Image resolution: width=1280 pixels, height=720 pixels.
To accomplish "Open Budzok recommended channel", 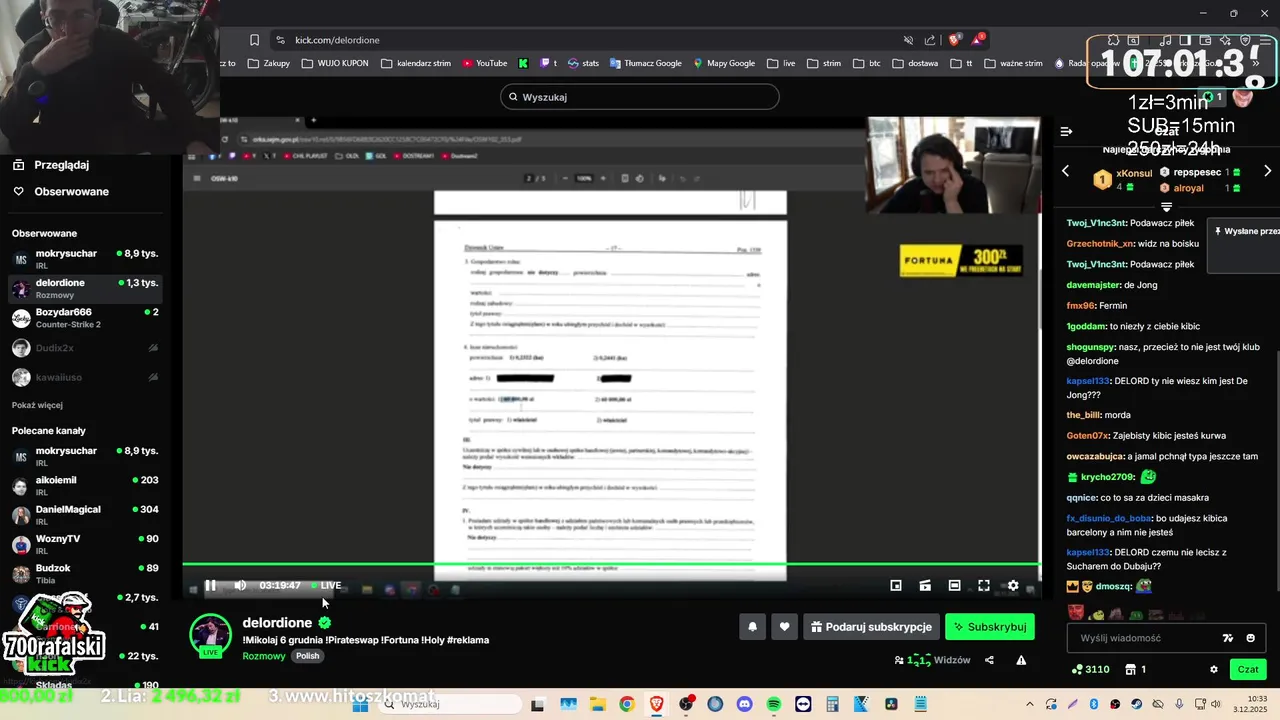I will (85, 573).
